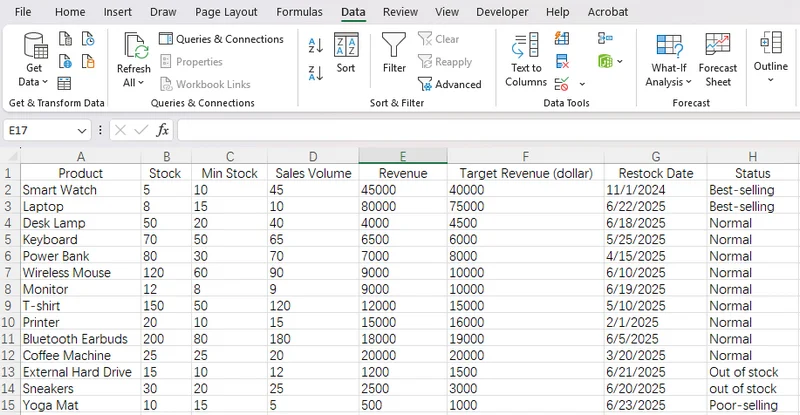Viewport: 800px width, 415px height.
Task: Expand the Name Box dropdown arrow
Action: 82,131
